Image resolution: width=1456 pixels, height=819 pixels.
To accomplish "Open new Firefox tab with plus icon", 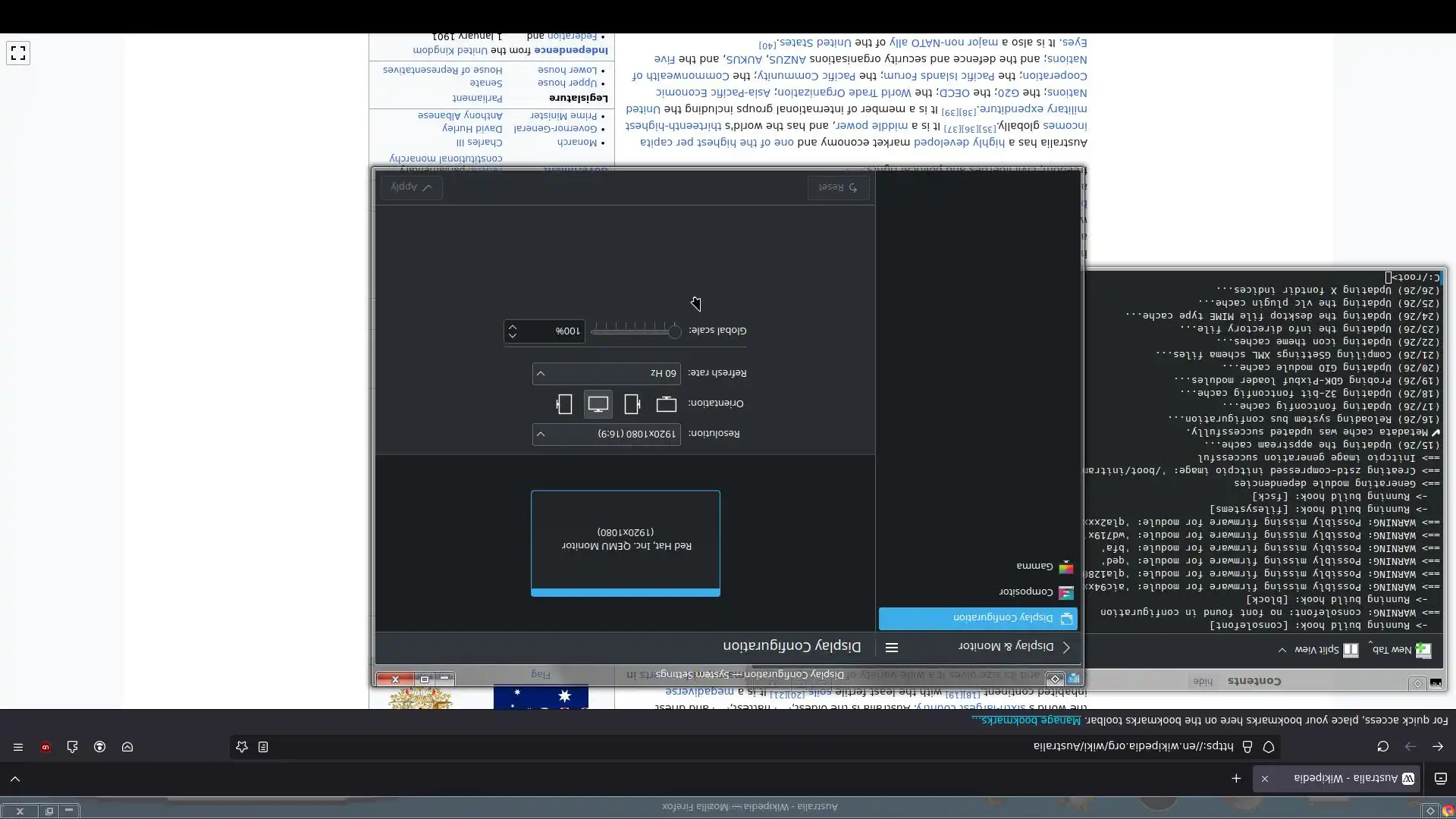I will point(1236,778).
